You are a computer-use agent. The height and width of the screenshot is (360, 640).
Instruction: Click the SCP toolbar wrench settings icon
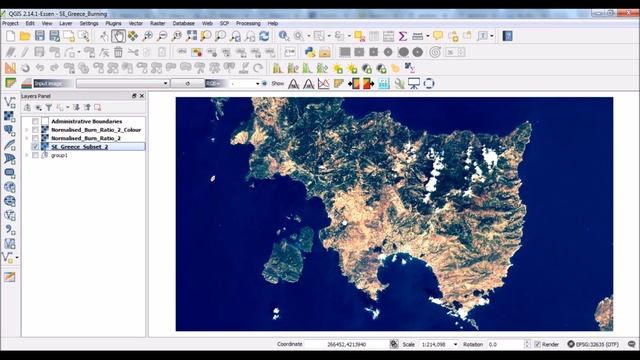tap(399, 84)
